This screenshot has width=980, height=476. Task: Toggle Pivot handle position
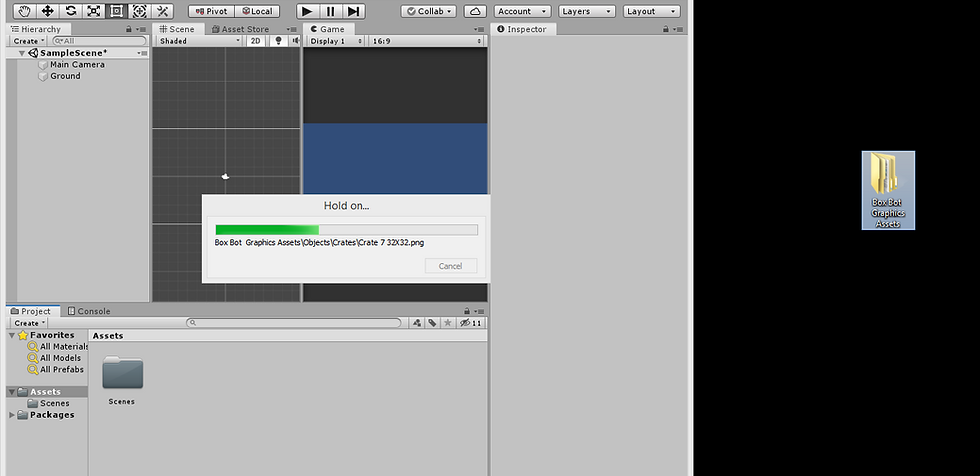click(x=211, y=11)
